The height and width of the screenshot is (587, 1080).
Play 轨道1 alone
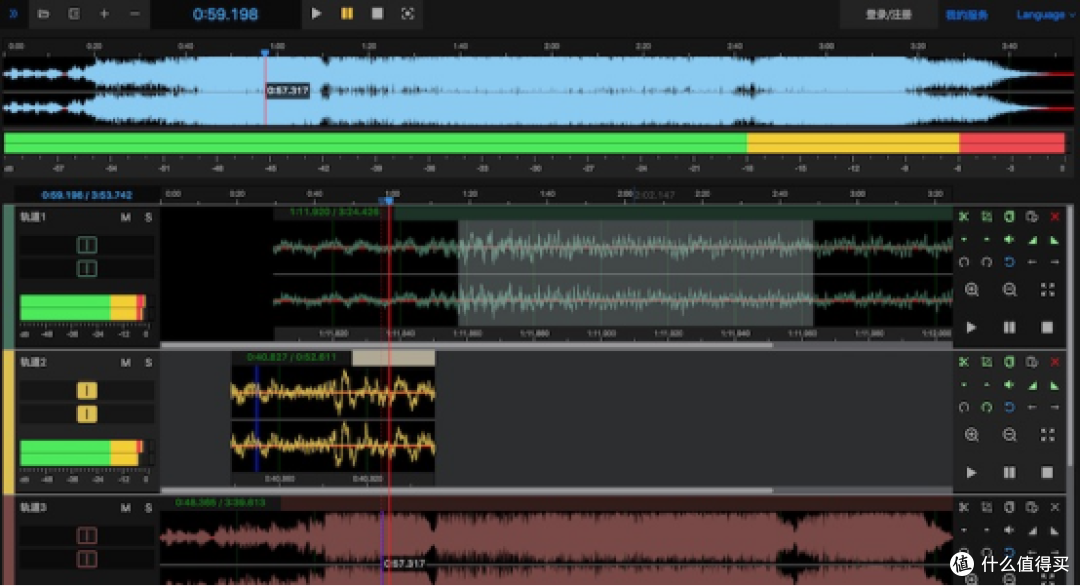[x=972, y=327]
